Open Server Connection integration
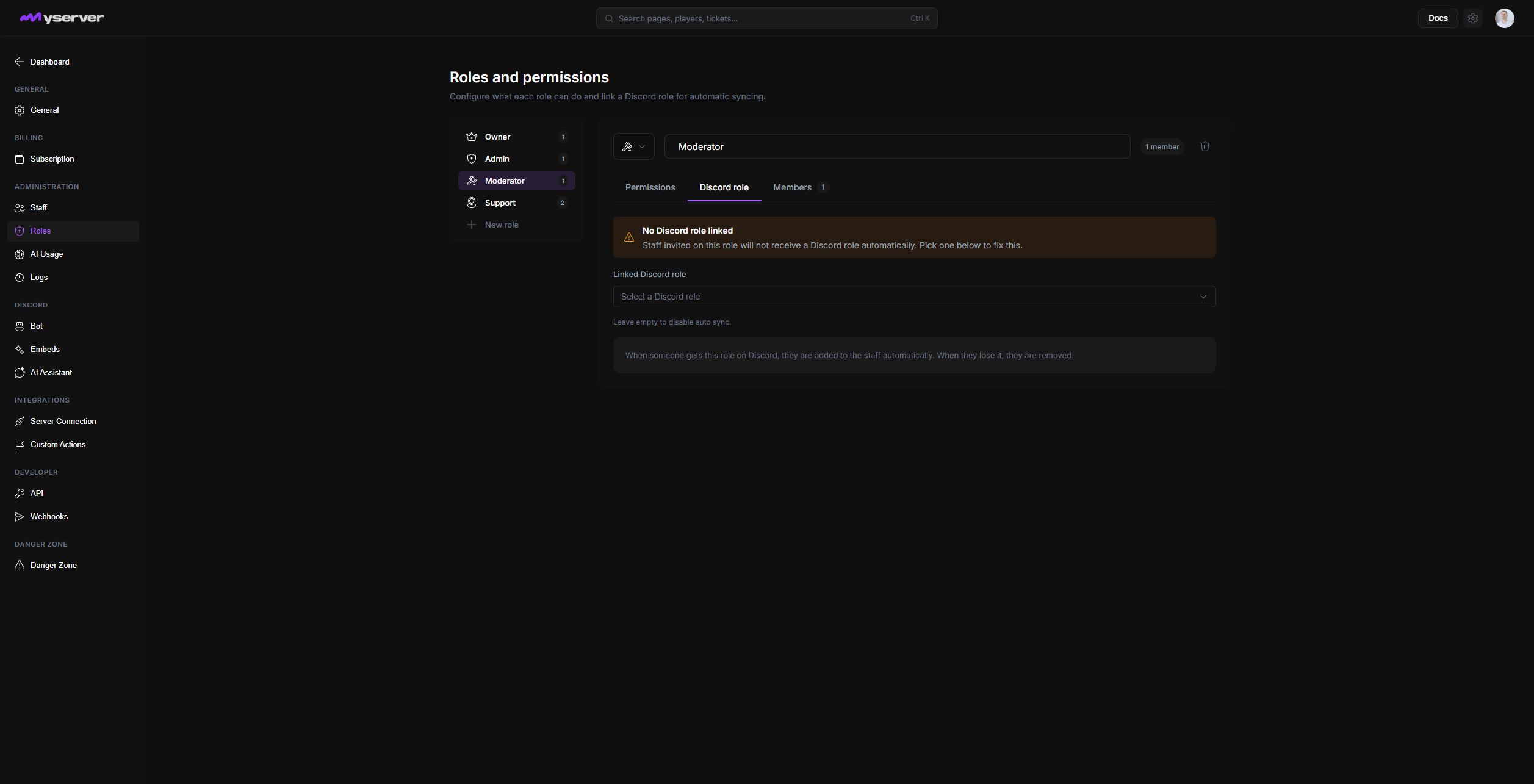 tap(73, 422)
